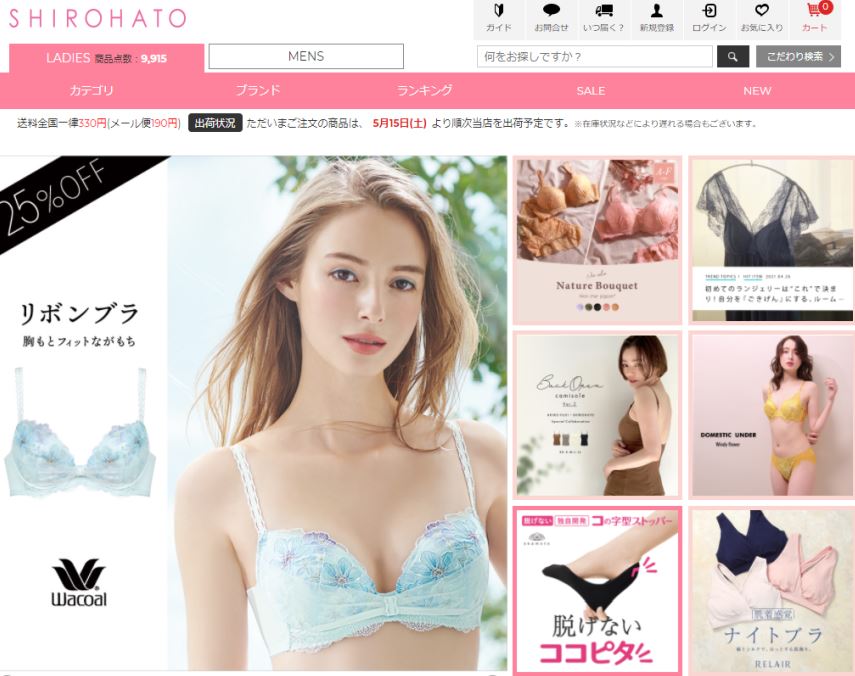Select the LADIES tab
The width and height of the screenshot is (855, 676).
106,58
